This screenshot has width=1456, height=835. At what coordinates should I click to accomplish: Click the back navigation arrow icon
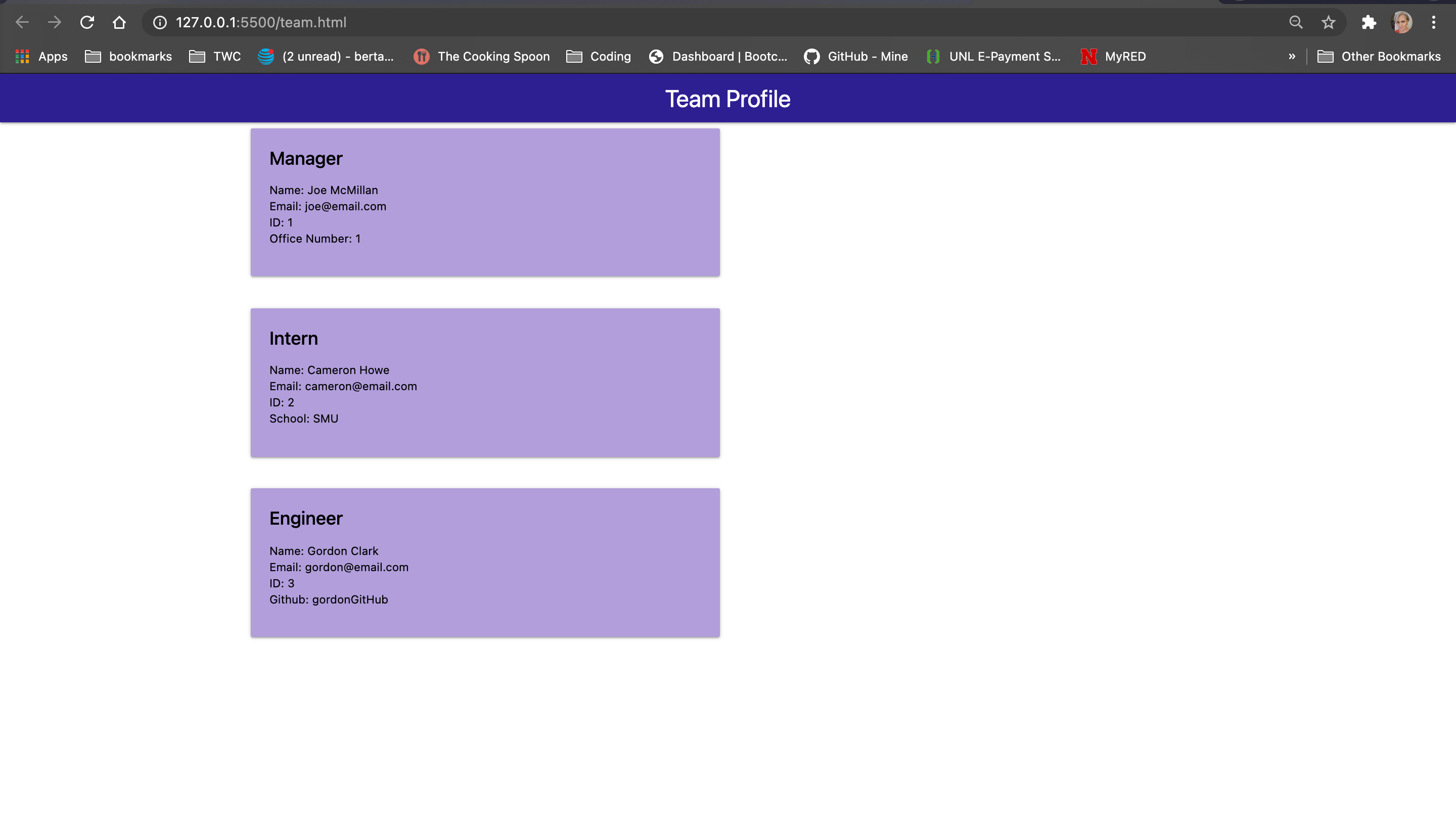tap(22, 22)
